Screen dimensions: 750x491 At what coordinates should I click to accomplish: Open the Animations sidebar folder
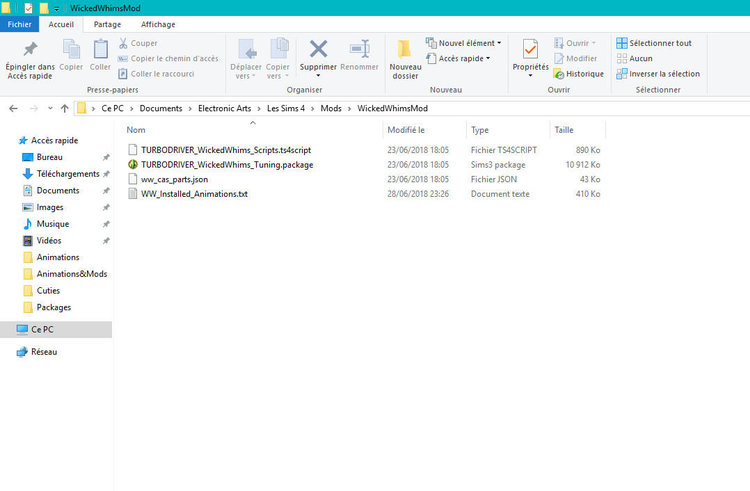pyautogui.click(x=58, y=257)
